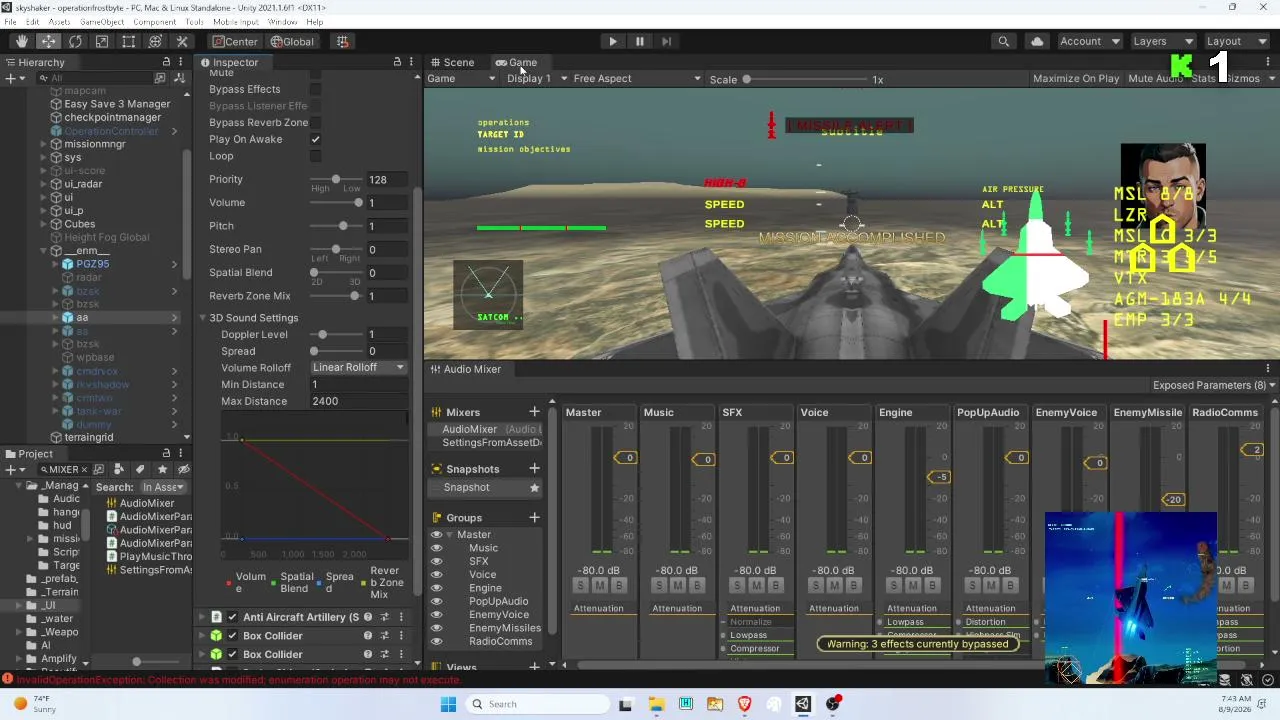
Task: Open the Layers dropdown
Action: pos(1163,41)
